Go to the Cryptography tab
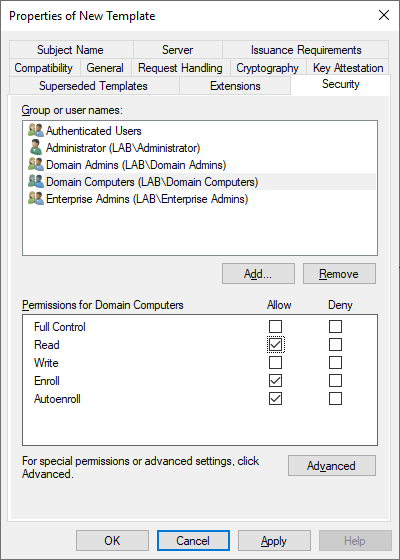The height and width of the screenshot is (560, 400). 268,68
